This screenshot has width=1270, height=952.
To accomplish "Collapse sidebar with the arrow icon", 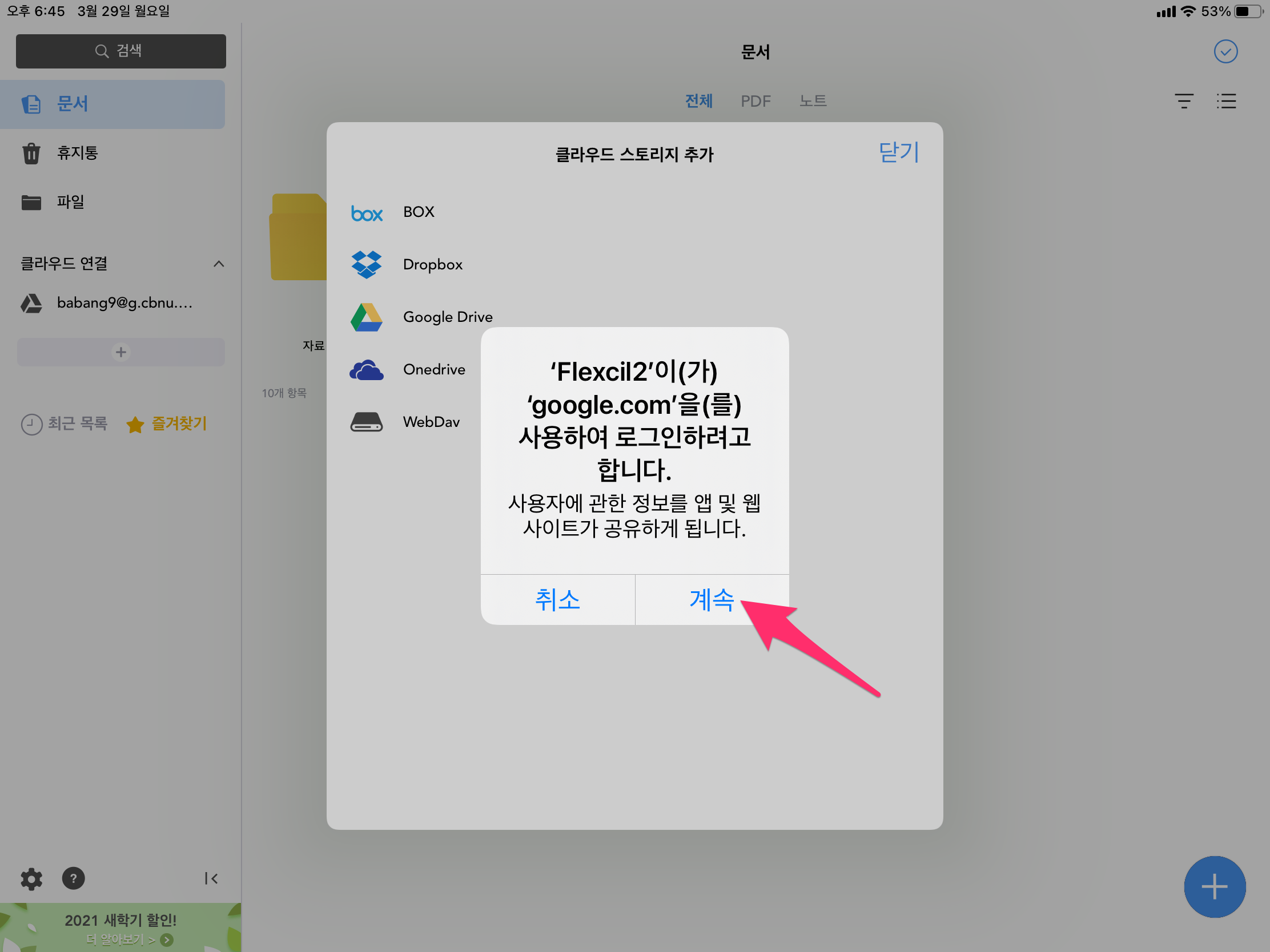I will (x=211, y=878).
